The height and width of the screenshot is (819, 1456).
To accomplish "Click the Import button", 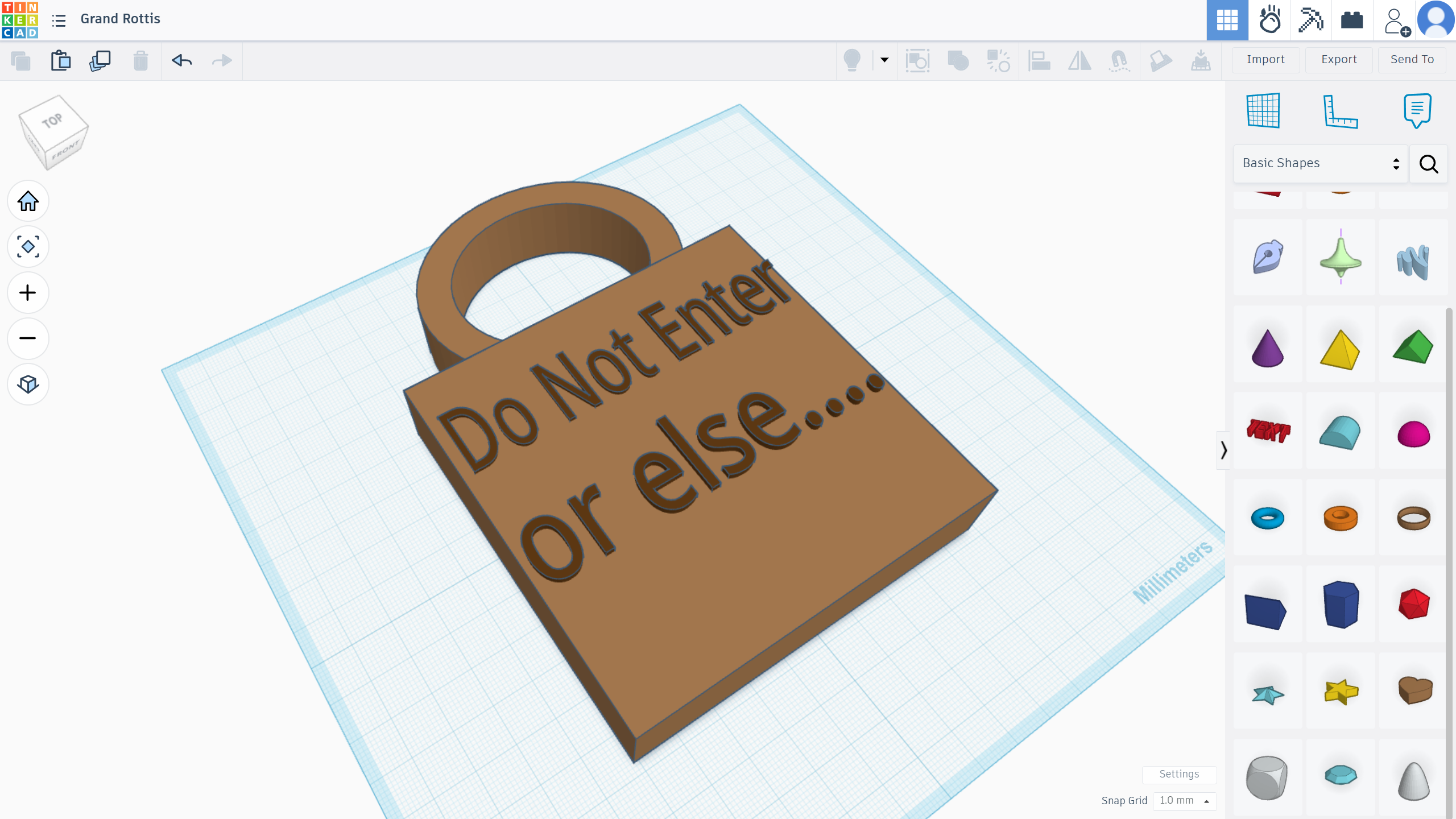I will (x=1265, y=59).
